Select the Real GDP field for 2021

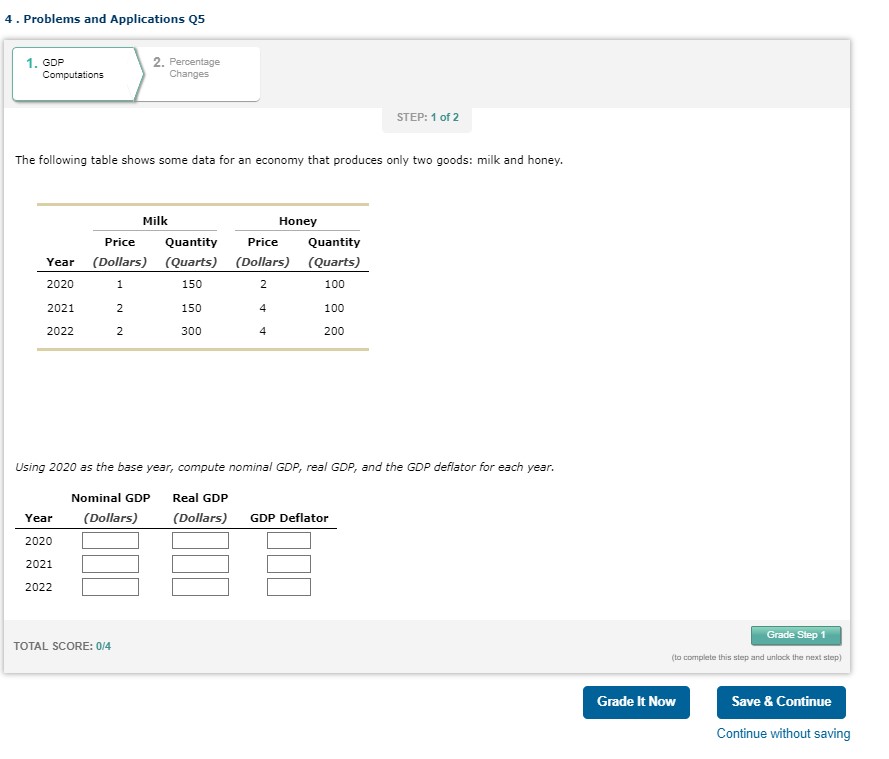pos(200,563)
